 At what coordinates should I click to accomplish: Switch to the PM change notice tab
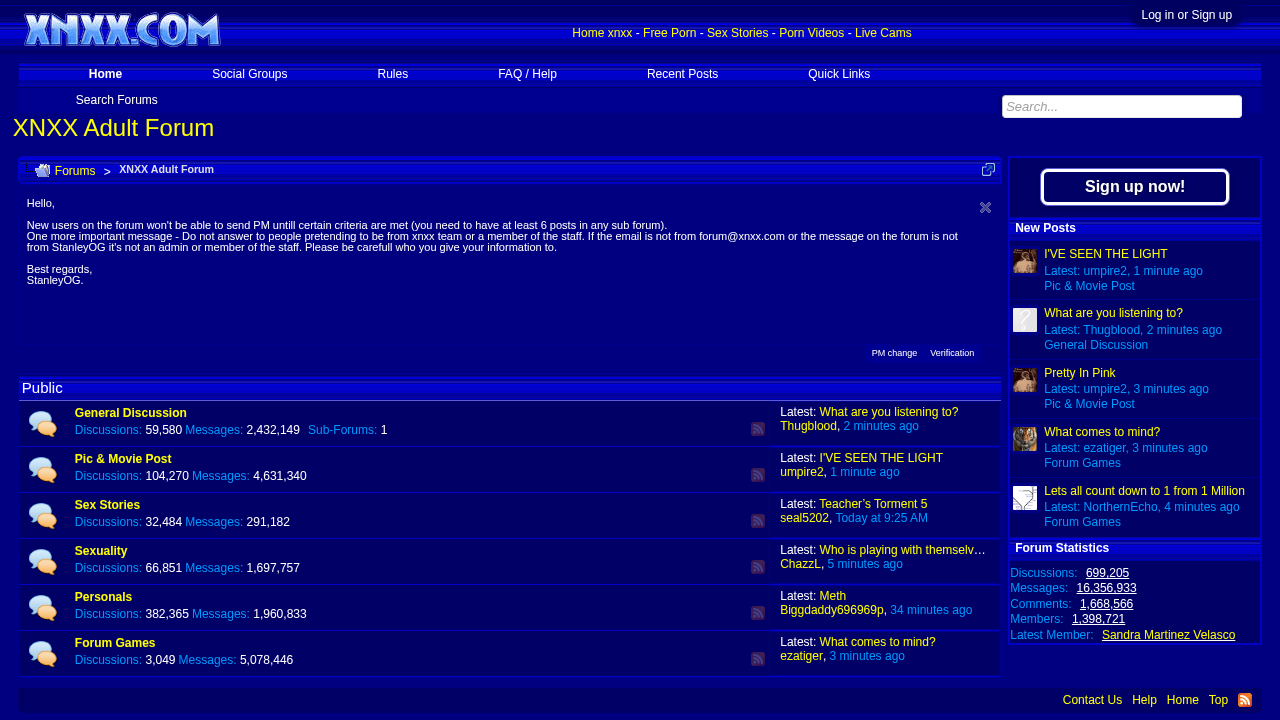pyautogui.click(x=894, y=353)
